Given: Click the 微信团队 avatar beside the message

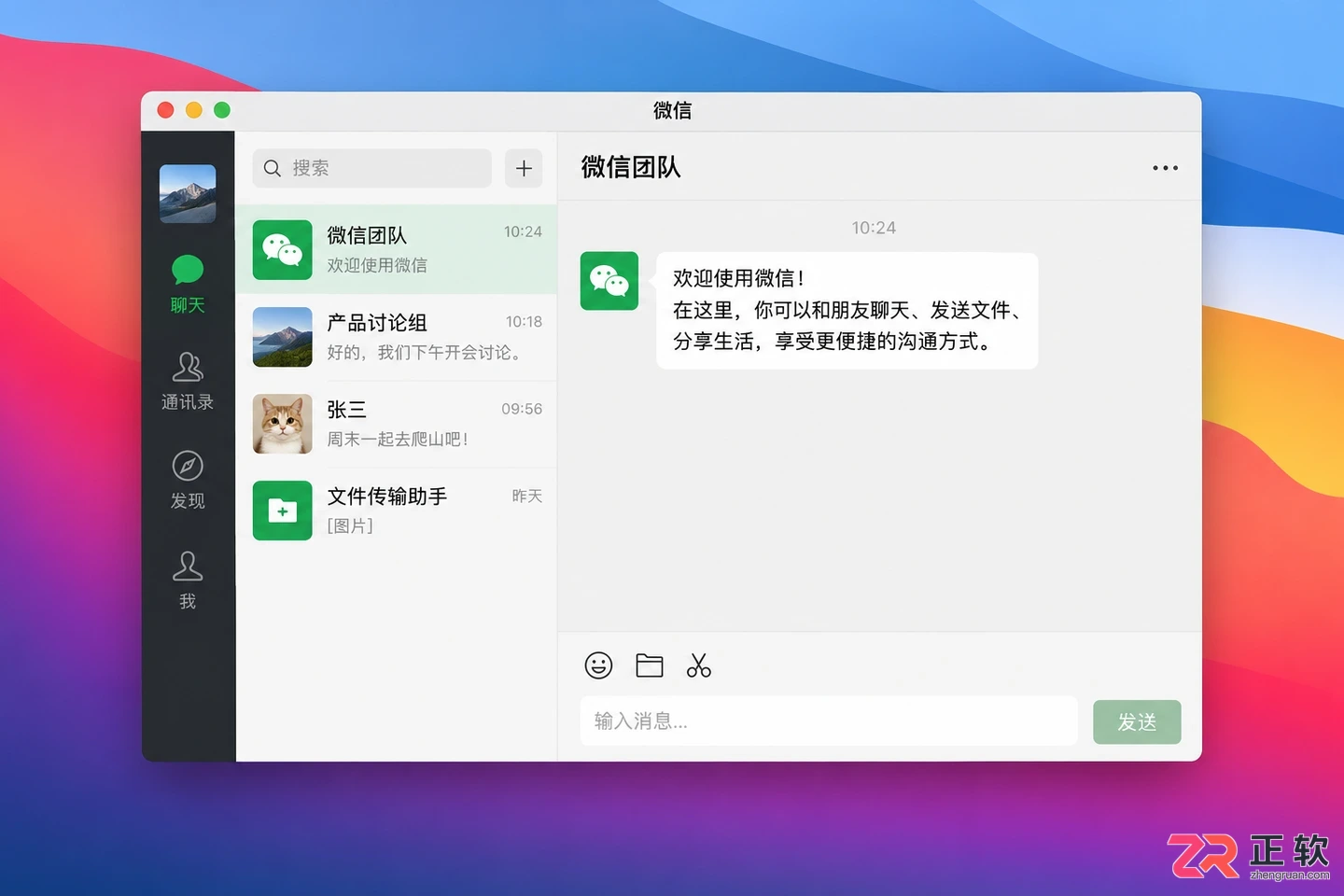Looking at the screenshot, I should (x=609, y=281).
